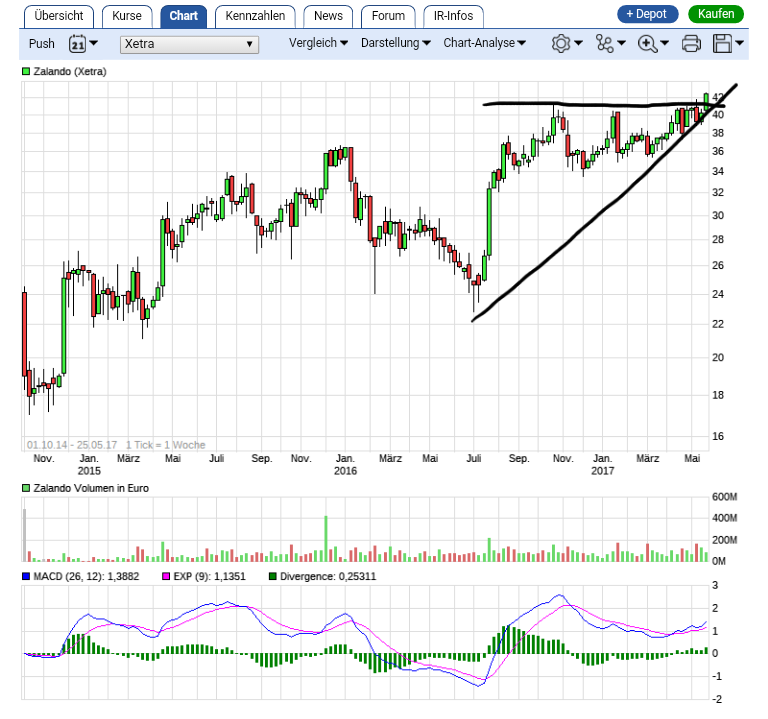Open the News tab
768x719 pixels.
328,16
